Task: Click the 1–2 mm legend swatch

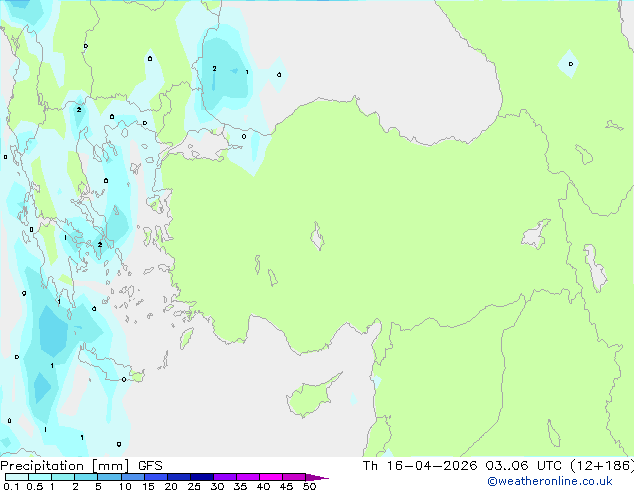Action: coord(63,477)
